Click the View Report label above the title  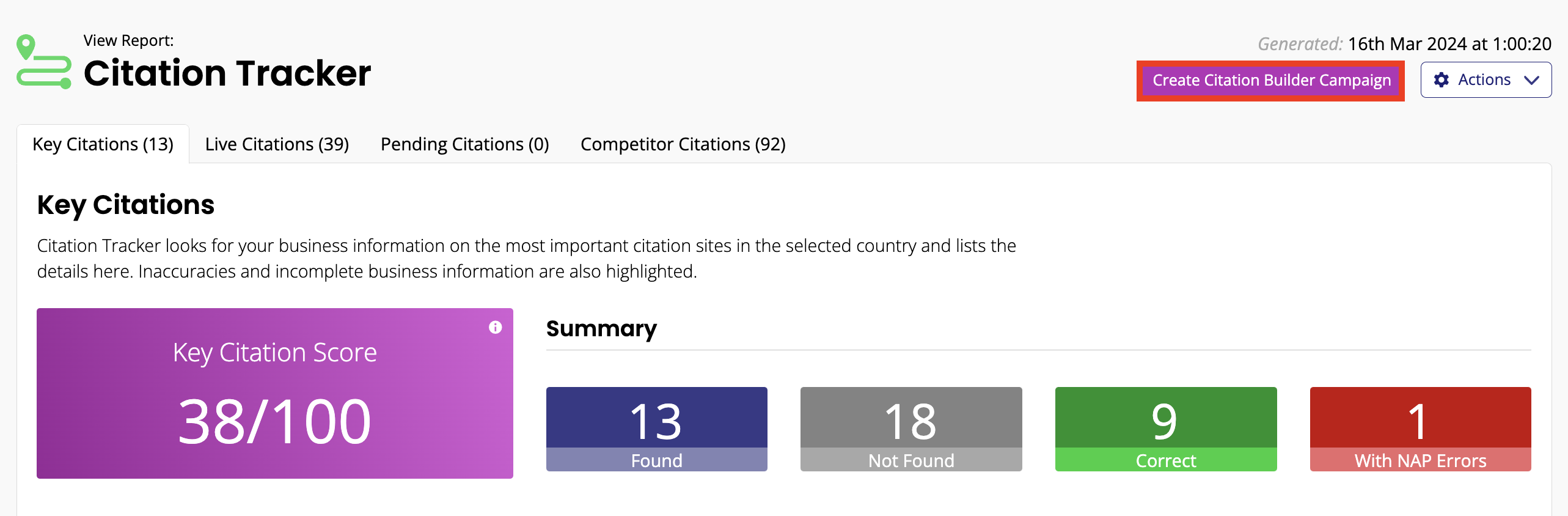tap(128, 40)
